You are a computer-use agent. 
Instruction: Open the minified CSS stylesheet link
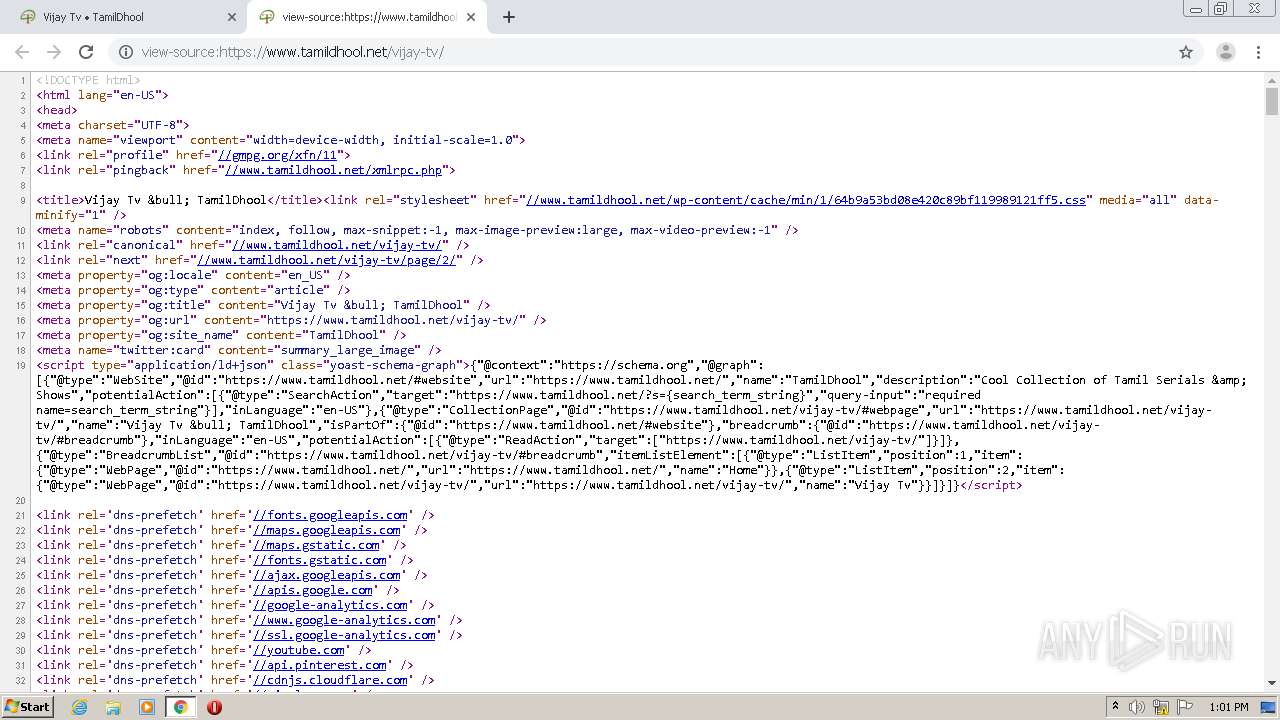pos(805,200)
